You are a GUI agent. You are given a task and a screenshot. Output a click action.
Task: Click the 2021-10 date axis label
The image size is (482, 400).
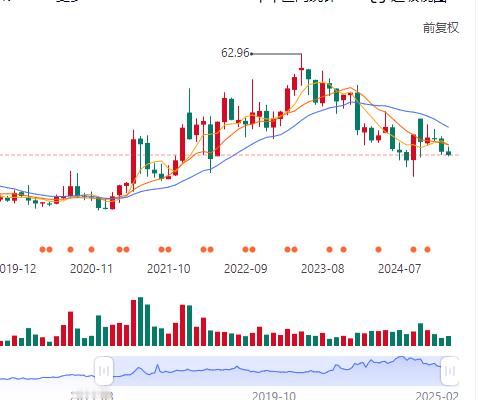click(x=168, y=269)
